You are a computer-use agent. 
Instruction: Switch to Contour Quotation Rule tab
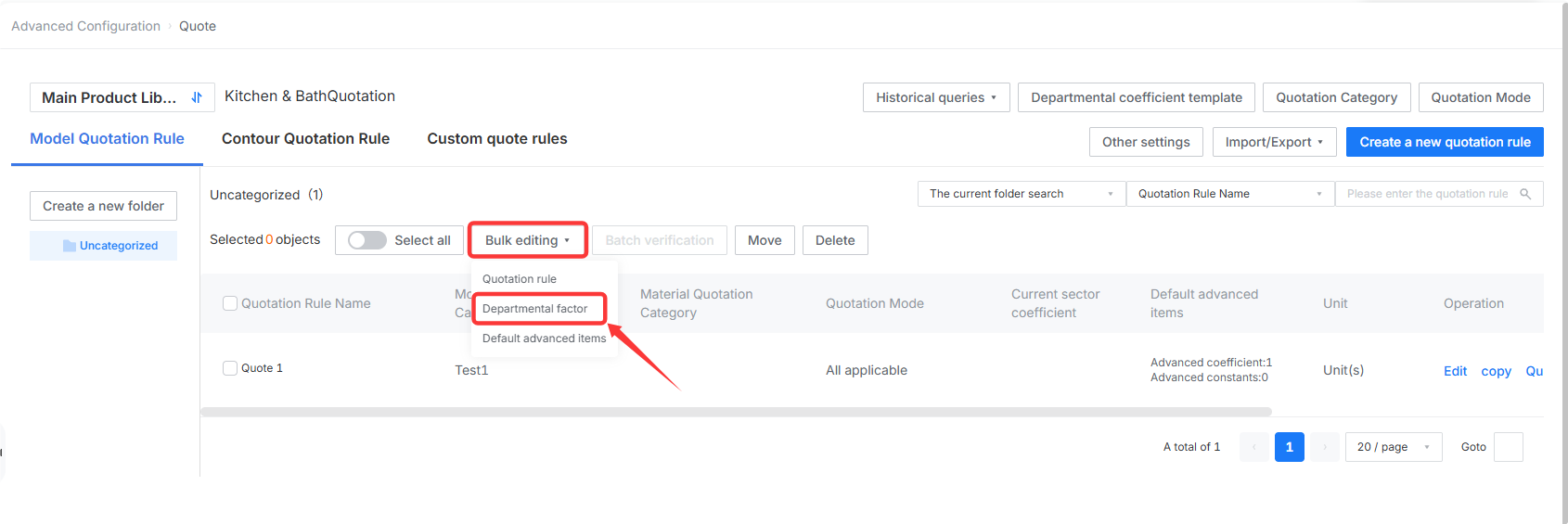pyautogui.click(x=305, y=138)
